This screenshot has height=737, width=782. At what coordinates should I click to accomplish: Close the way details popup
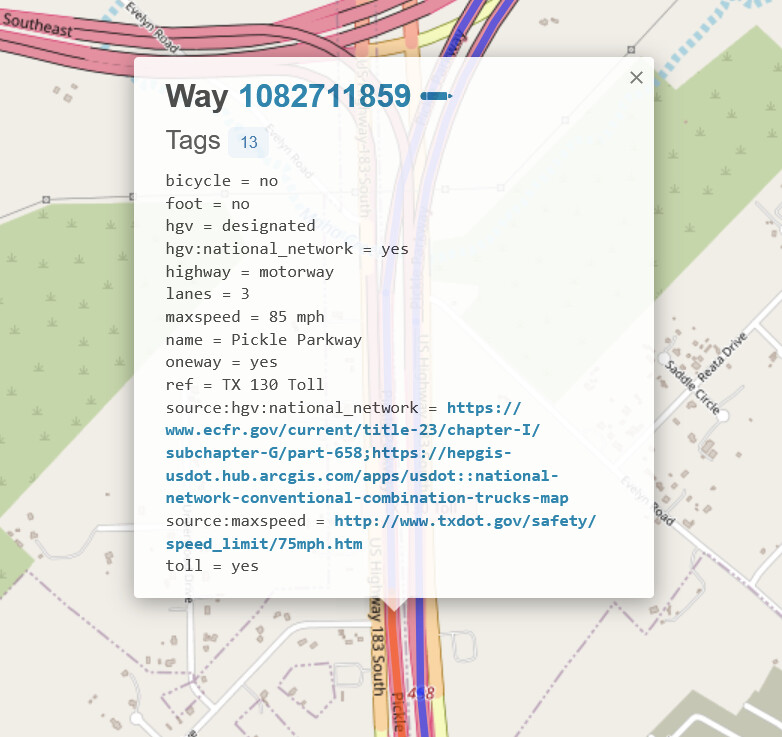pyautogui.click(x=636, y=78)
